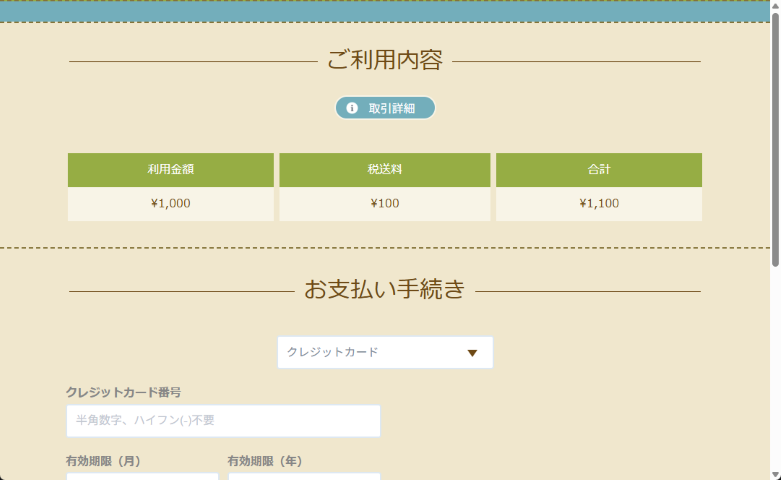
Task: Open the 取引詳細 transaction details button
Action: click(385, 108)
